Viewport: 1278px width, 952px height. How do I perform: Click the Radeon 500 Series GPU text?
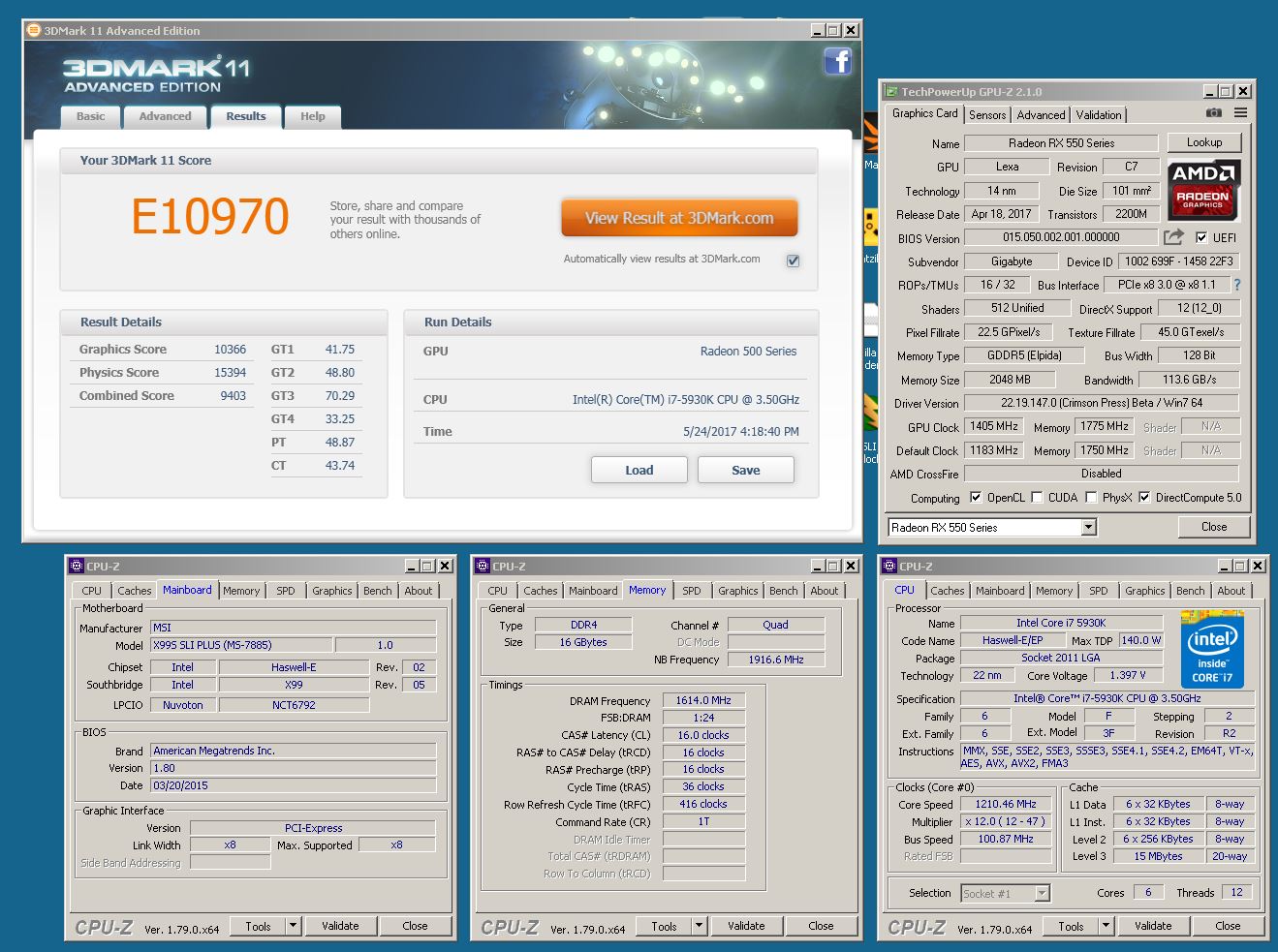tap(748, 352)
